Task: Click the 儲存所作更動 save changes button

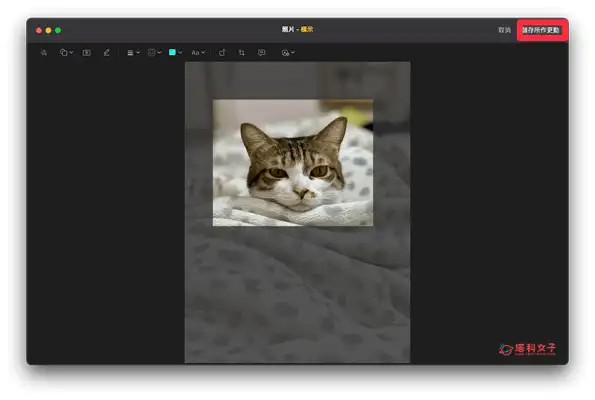Action: click(541, 30)
